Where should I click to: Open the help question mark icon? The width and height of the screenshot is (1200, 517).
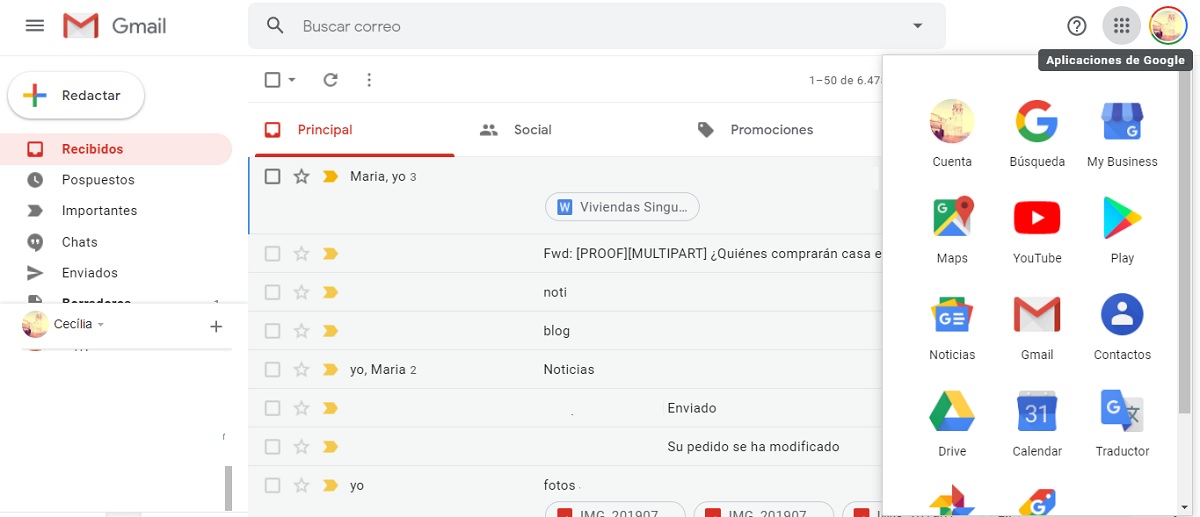pyautogui.click(x=1077, y=26)
